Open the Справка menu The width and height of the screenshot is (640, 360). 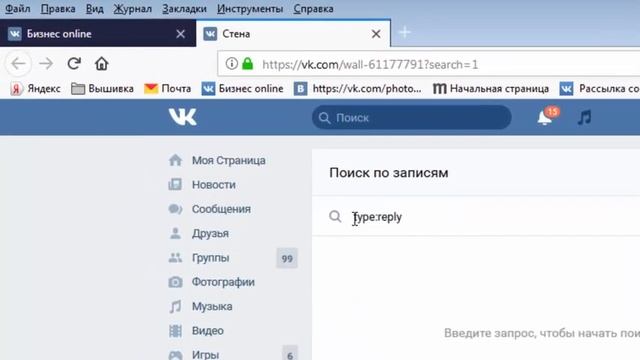pyautogui.click(x=313, y=9)
